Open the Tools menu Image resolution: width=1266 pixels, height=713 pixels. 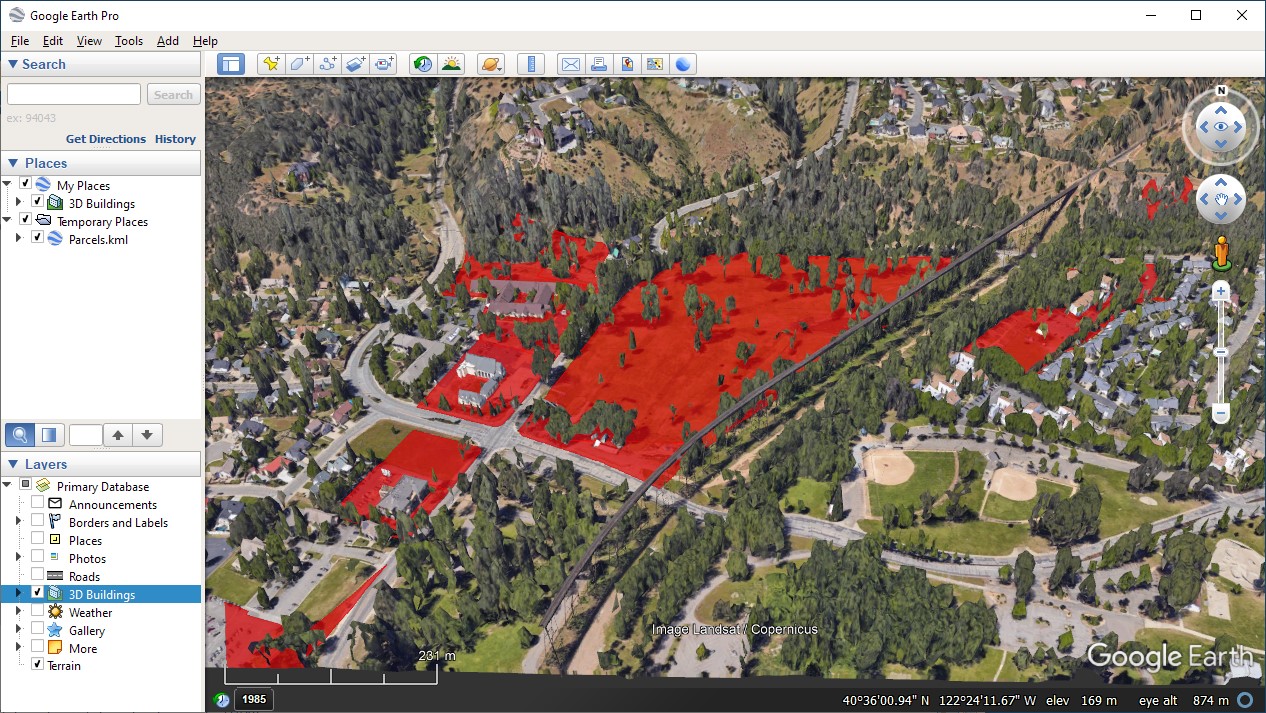[129, 41]
